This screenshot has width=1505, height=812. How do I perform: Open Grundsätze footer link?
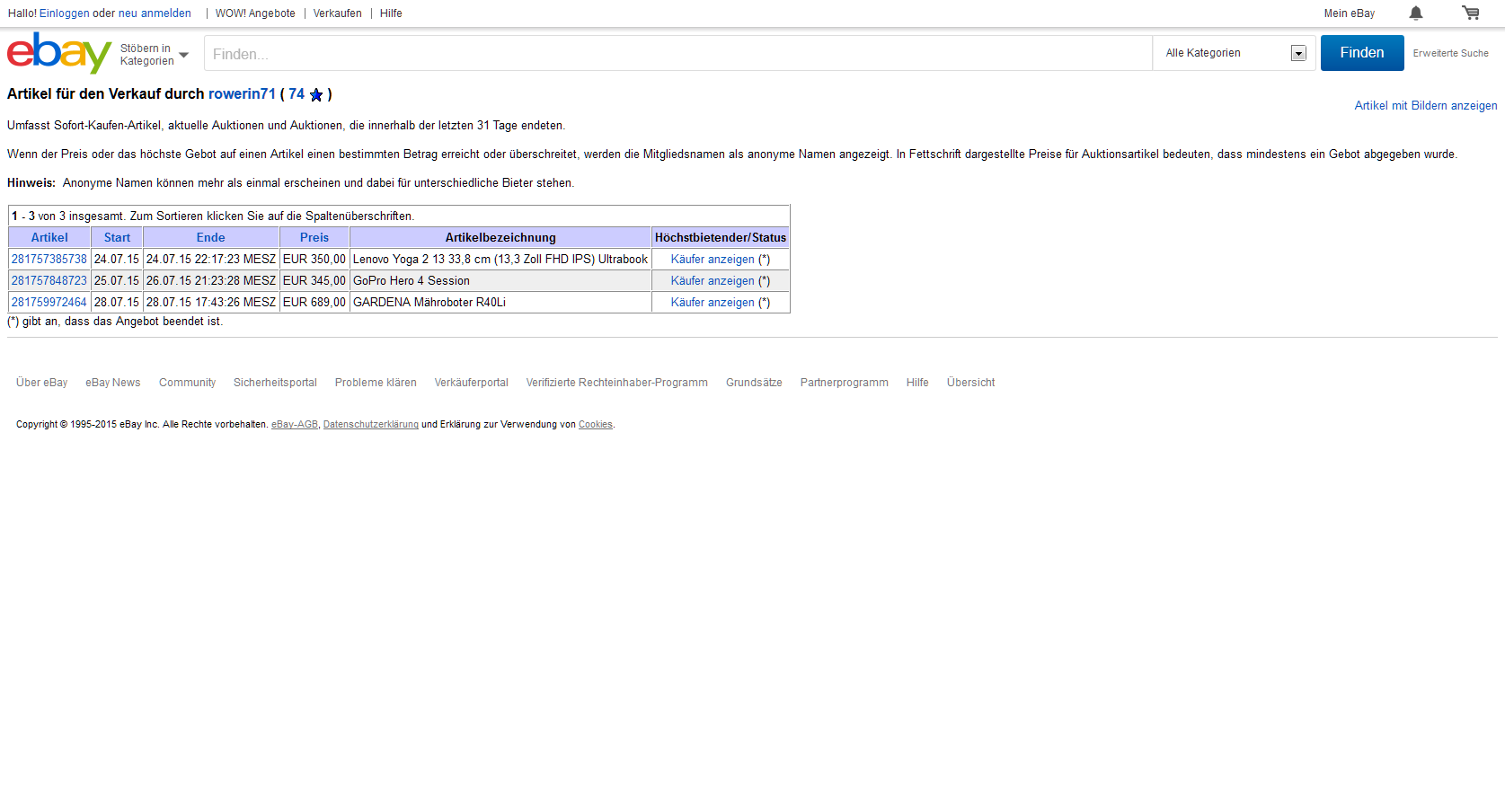[x=754, y=383]
